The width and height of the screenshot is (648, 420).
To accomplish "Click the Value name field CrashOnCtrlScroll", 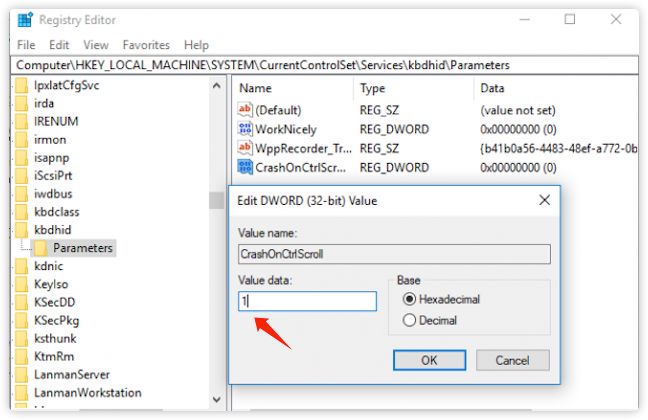I will [x=394, y=254].
